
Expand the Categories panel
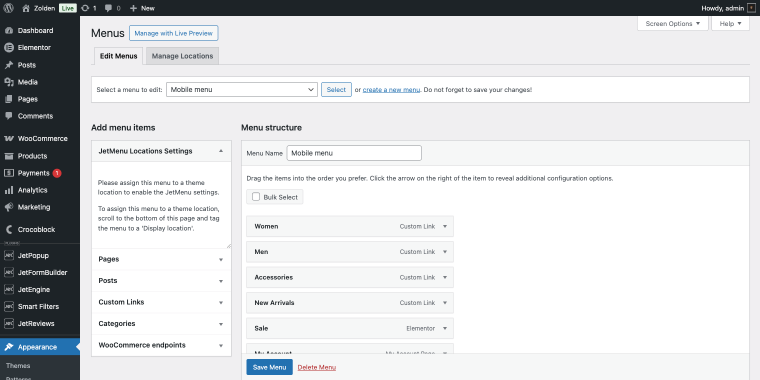click(221, 324)
